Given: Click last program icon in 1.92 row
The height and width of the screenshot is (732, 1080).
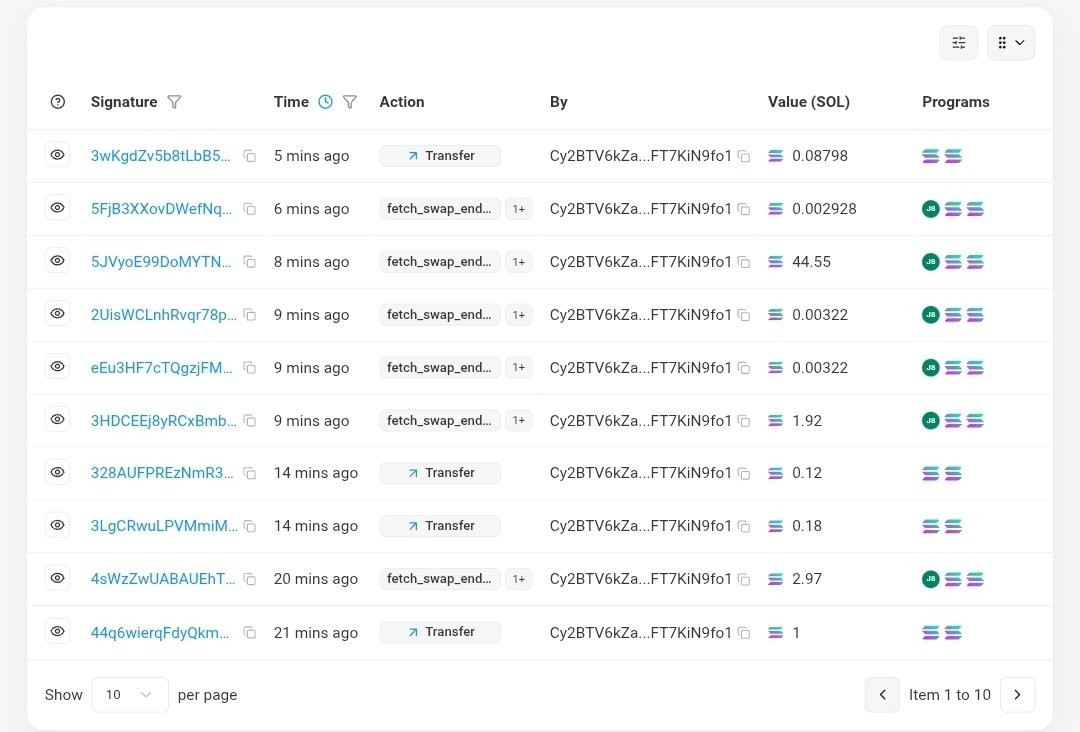Looking at the screenshot, I should [x=975, y=421].
